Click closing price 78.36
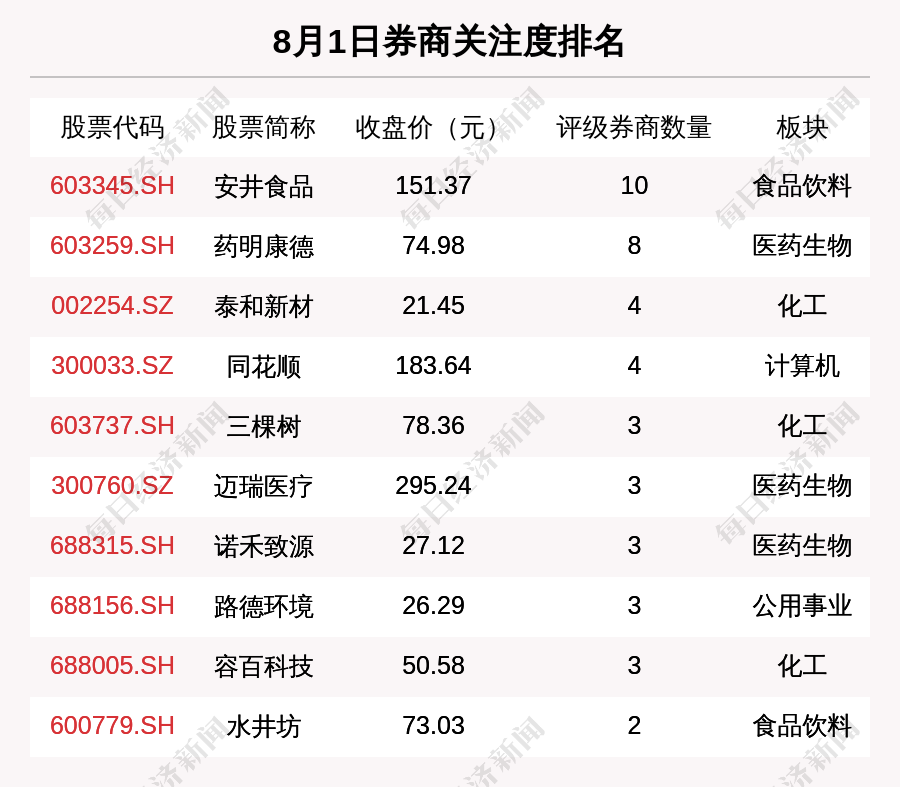Viewport: 900px width, 787px height. (x=433, y=426)
